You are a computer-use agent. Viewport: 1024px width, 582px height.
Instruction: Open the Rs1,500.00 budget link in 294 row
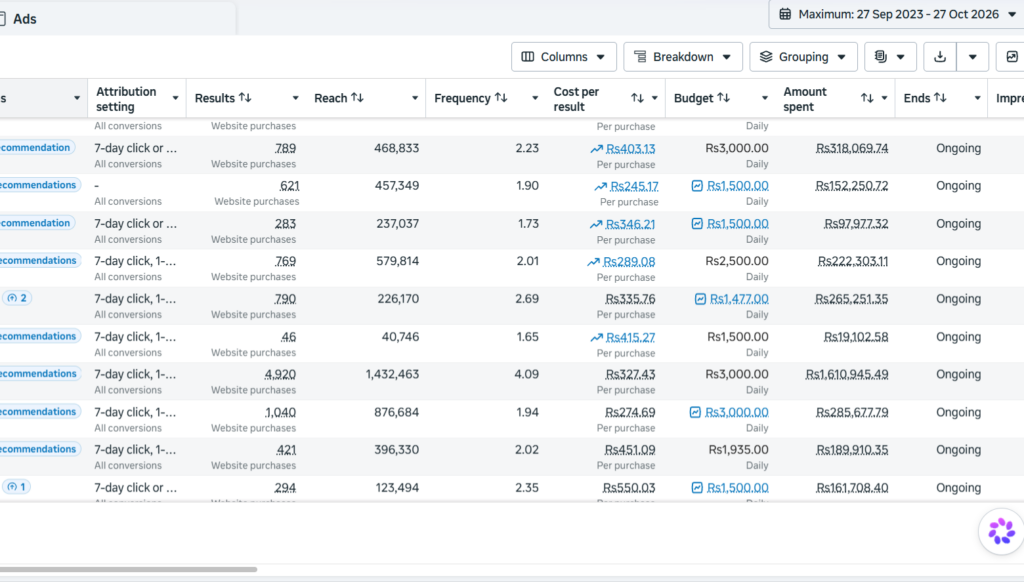(x=738, y=488)
